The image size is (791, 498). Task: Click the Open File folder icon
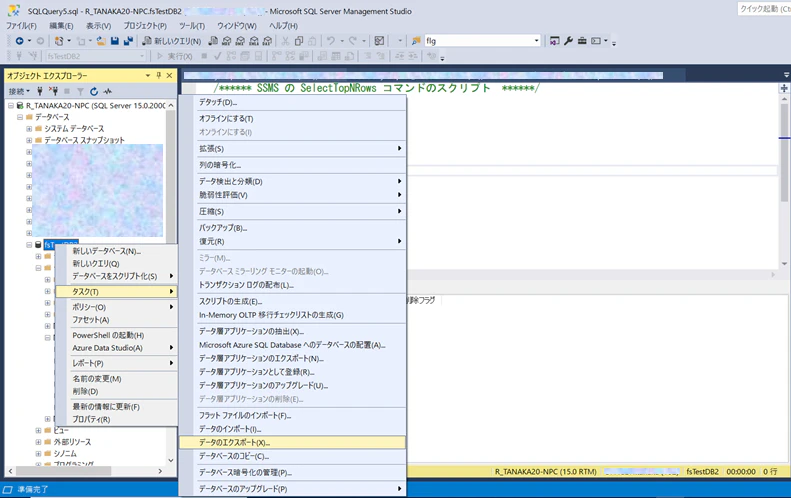(101, 41)
